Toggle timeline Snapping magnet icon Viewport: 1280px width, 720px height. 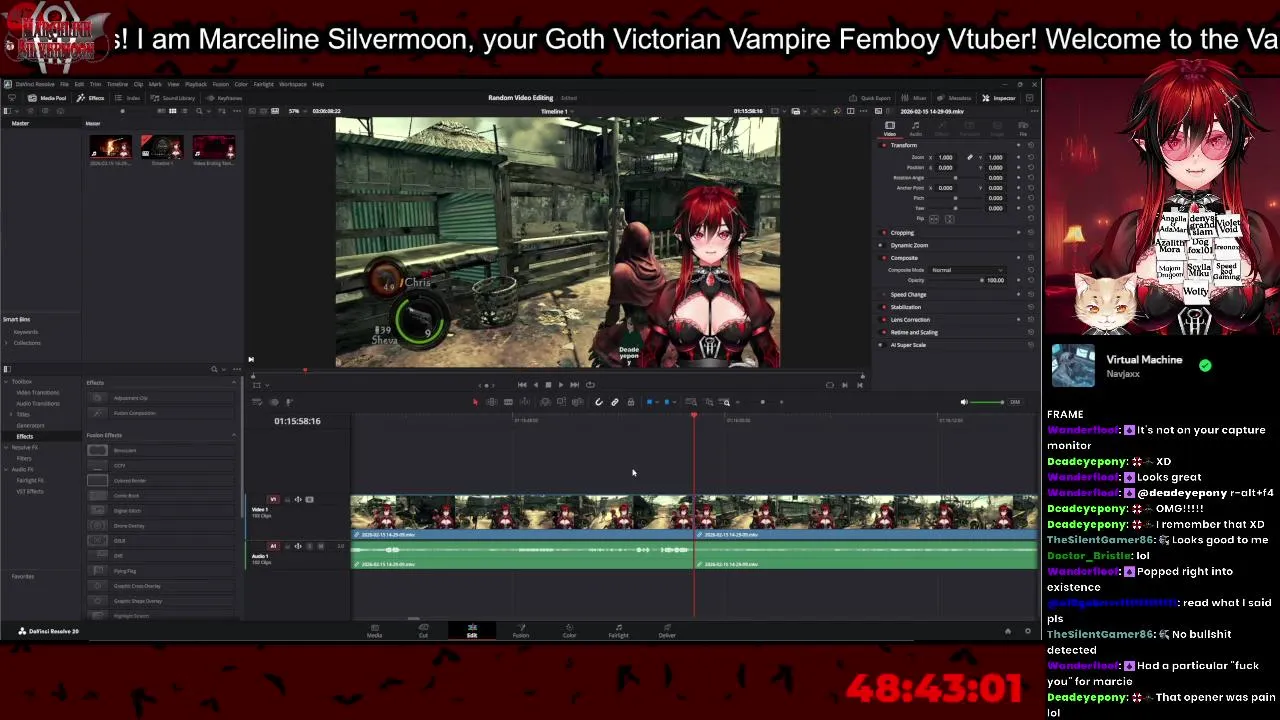click(599, 402)
